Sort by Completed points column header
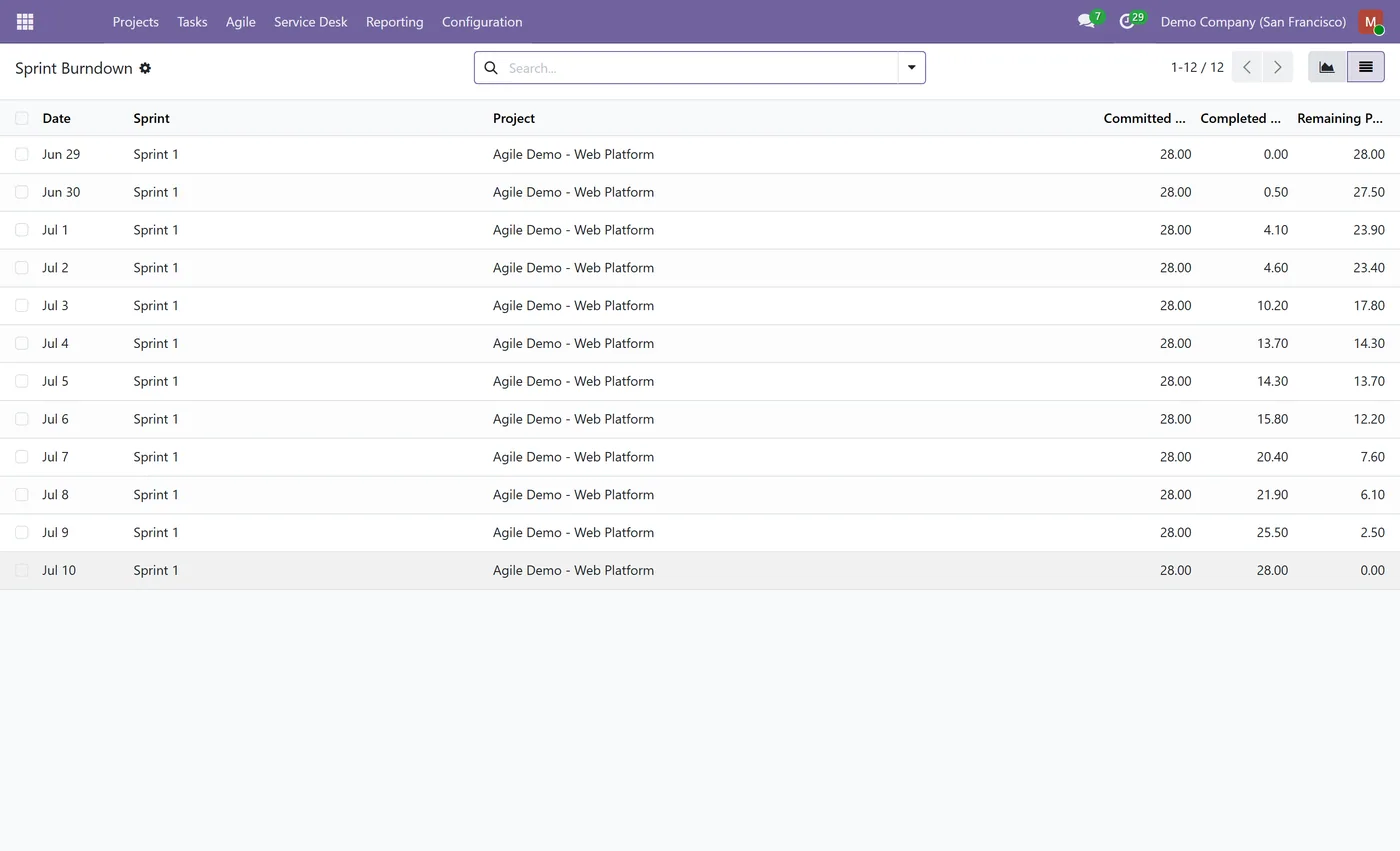The image size is (1400, 851). point(1240,118)
